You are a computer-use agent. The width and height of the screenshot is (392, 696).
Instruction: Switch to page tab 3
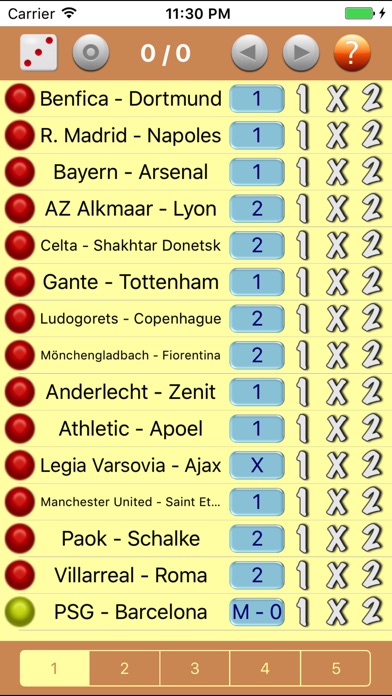pos(195,668)
